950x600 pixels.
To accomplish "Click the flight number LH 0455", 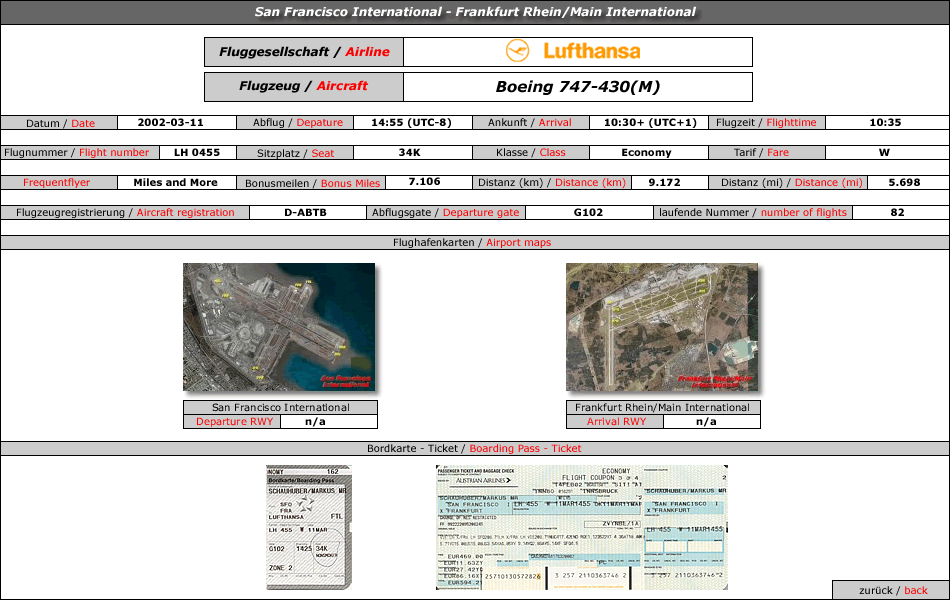I will click(x=197, y=153).
